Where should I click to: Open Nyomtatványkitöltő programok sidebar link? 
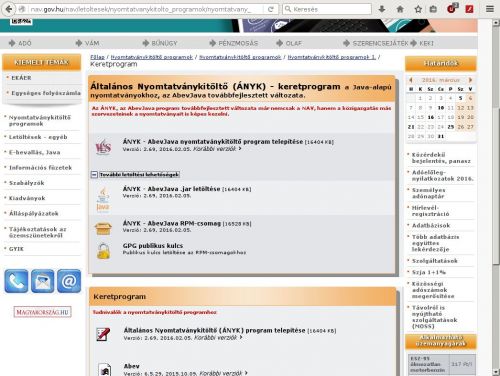[40, 120]
